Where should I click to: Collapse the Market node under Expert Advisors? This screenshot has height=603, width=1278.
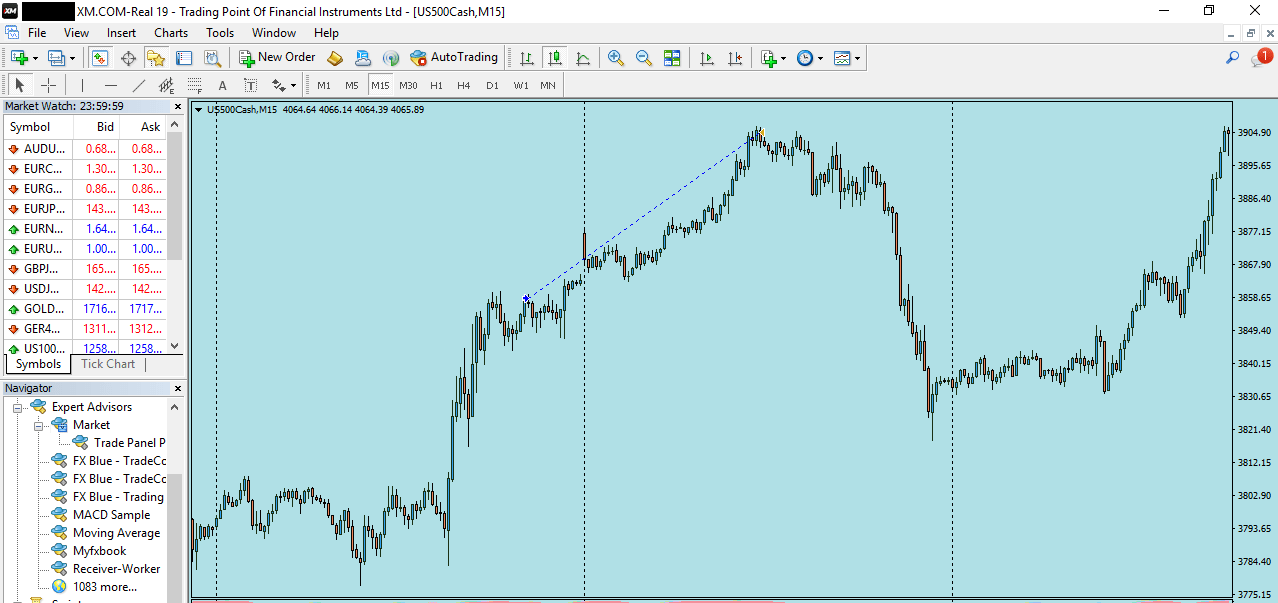tap(38, 425)
